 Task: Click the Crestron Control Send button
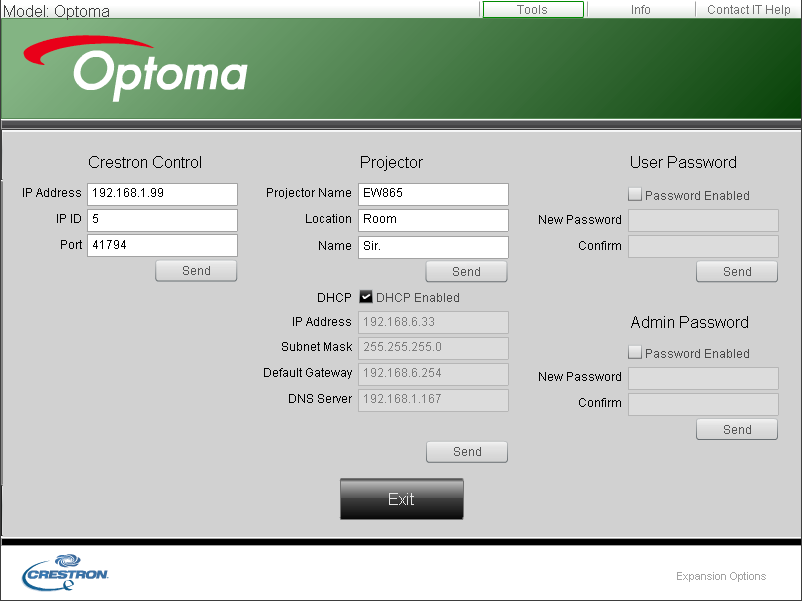click(x=196, y=271)
